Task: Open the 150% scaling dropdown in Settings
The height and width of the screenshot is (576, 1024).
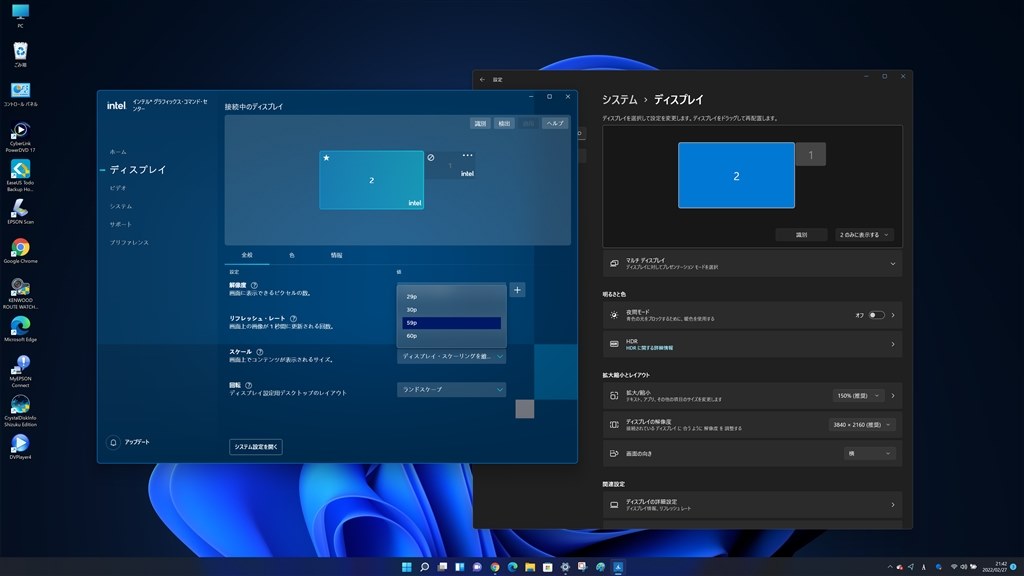Action: click(858, 396)
